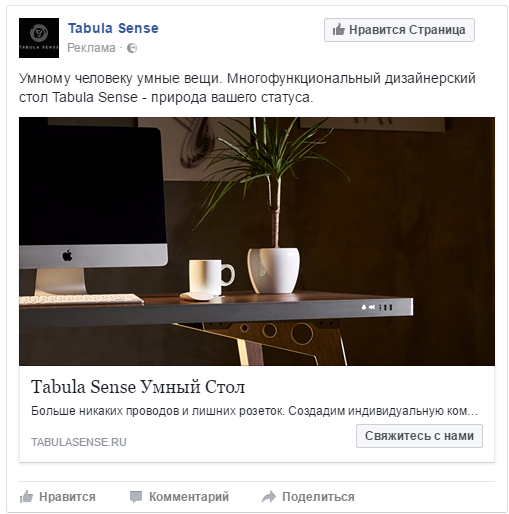Click the white coffee mug in the photo
Viewport: 509px width, 514px height.
point(211,277)
